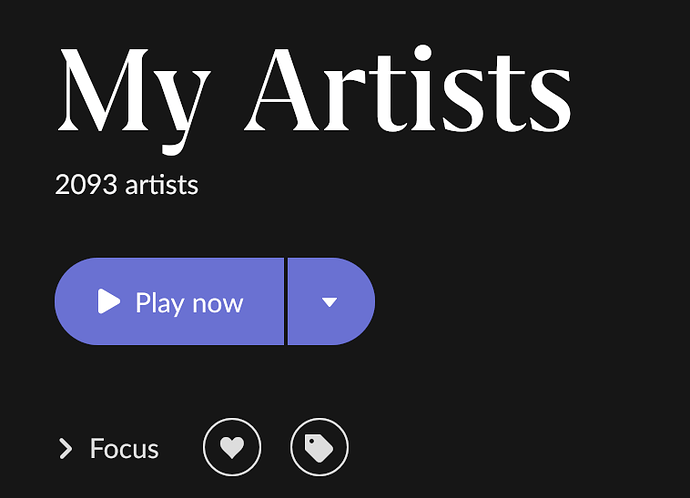This screenshot has width=690, height=498.
Task: Filter artists by favorites with heart button
Action: pyautogui.click(x=232, y=447)
